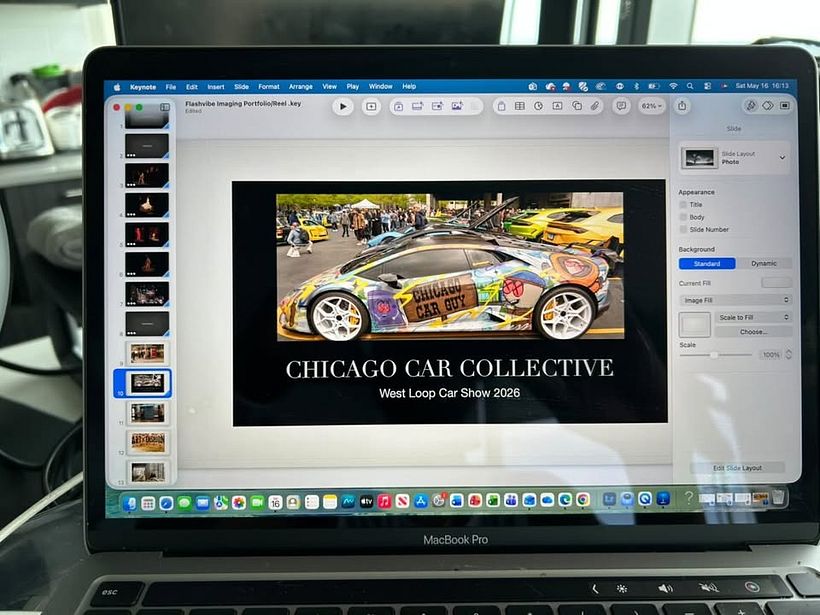Click the Edit Slide Layout button
The image size is (820, 615).
[x=737, y=468]
